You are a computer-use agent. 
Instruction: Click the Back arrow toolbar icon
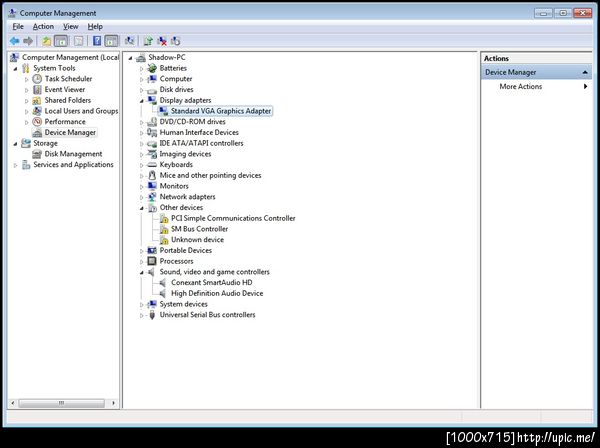point(15,41)
